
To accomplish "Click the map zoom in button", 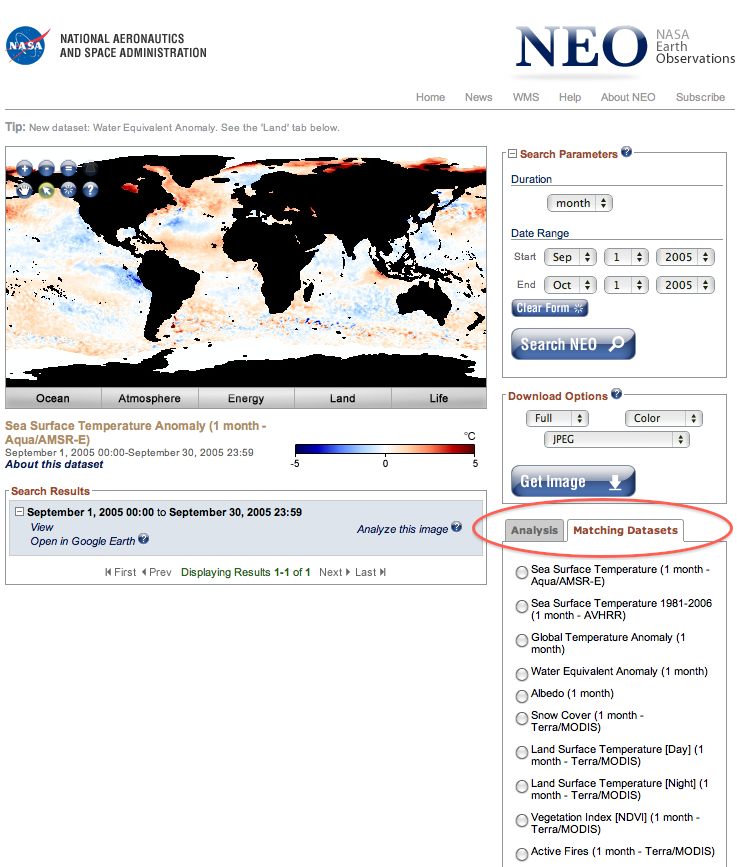I will (x=24, y=168).
